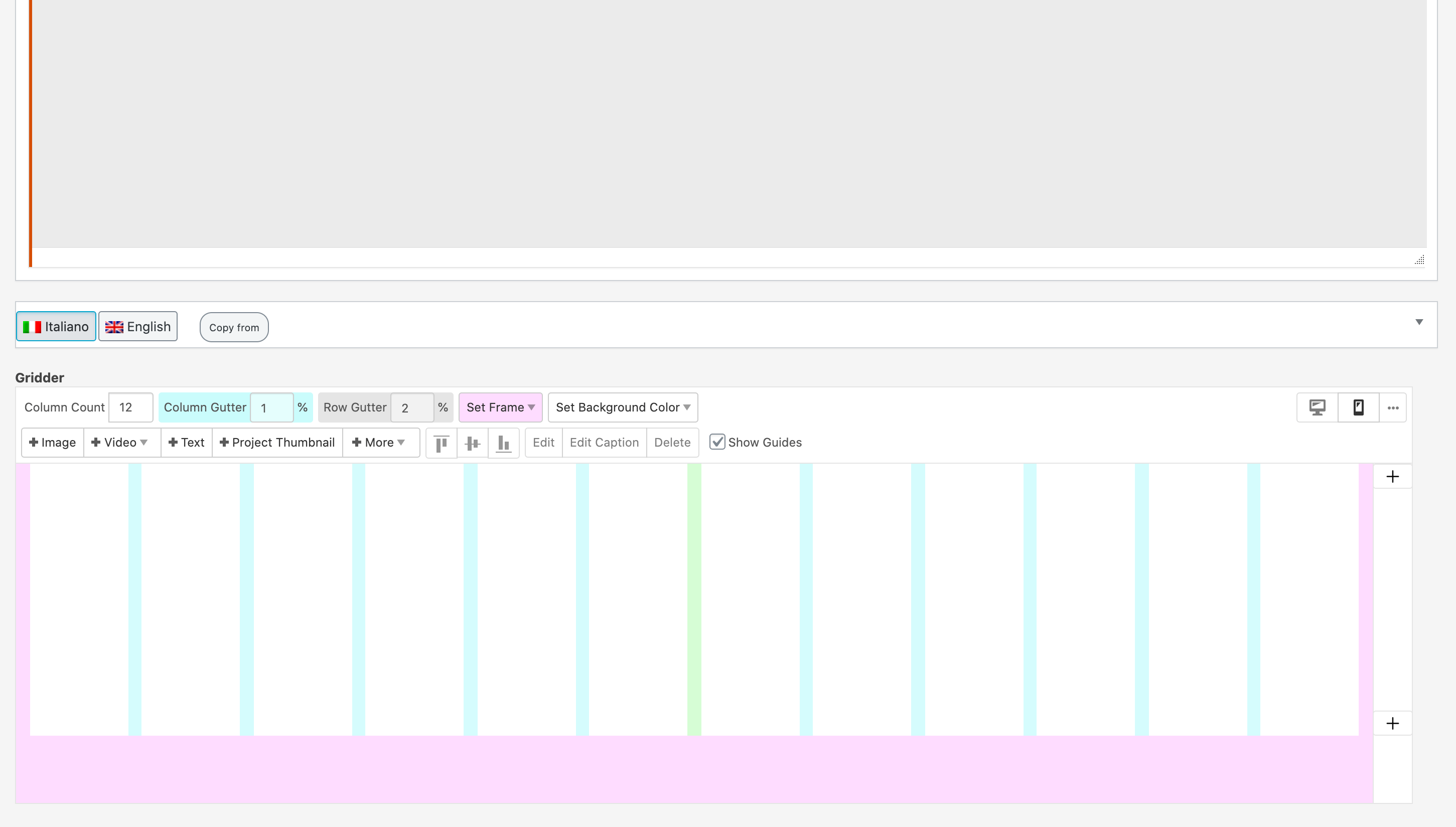Expand the Video dropdown
This screenshot has height=827, width=1456.
[x=121, y=443]
